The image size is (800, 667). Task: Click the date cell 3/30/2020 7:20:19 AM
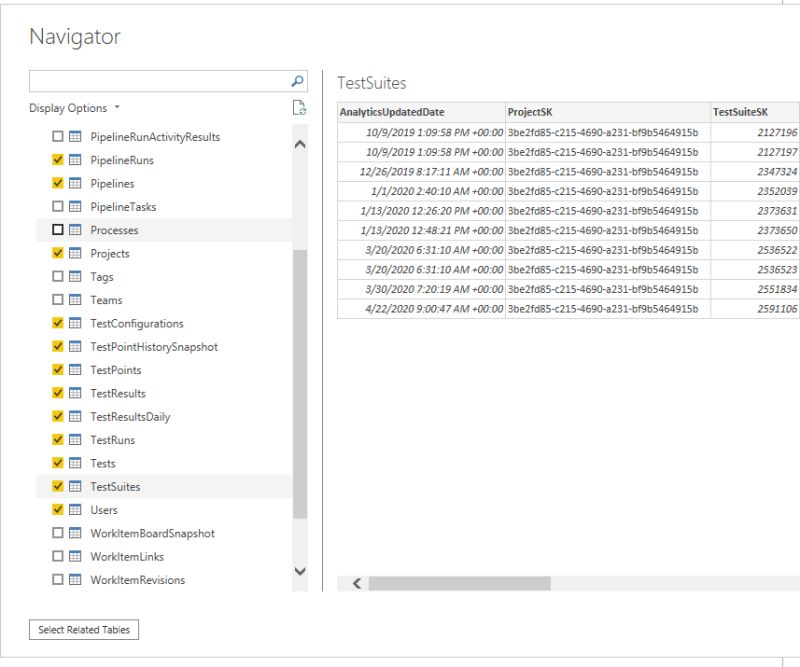[x=421, y=289]
